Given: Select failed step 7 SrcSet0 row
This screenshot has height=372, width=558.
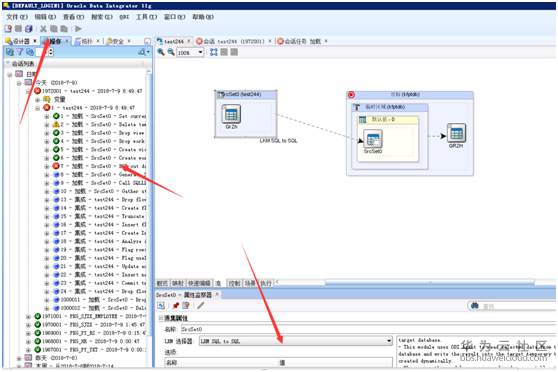Looking at the screenshot, I should pos(100,166).
